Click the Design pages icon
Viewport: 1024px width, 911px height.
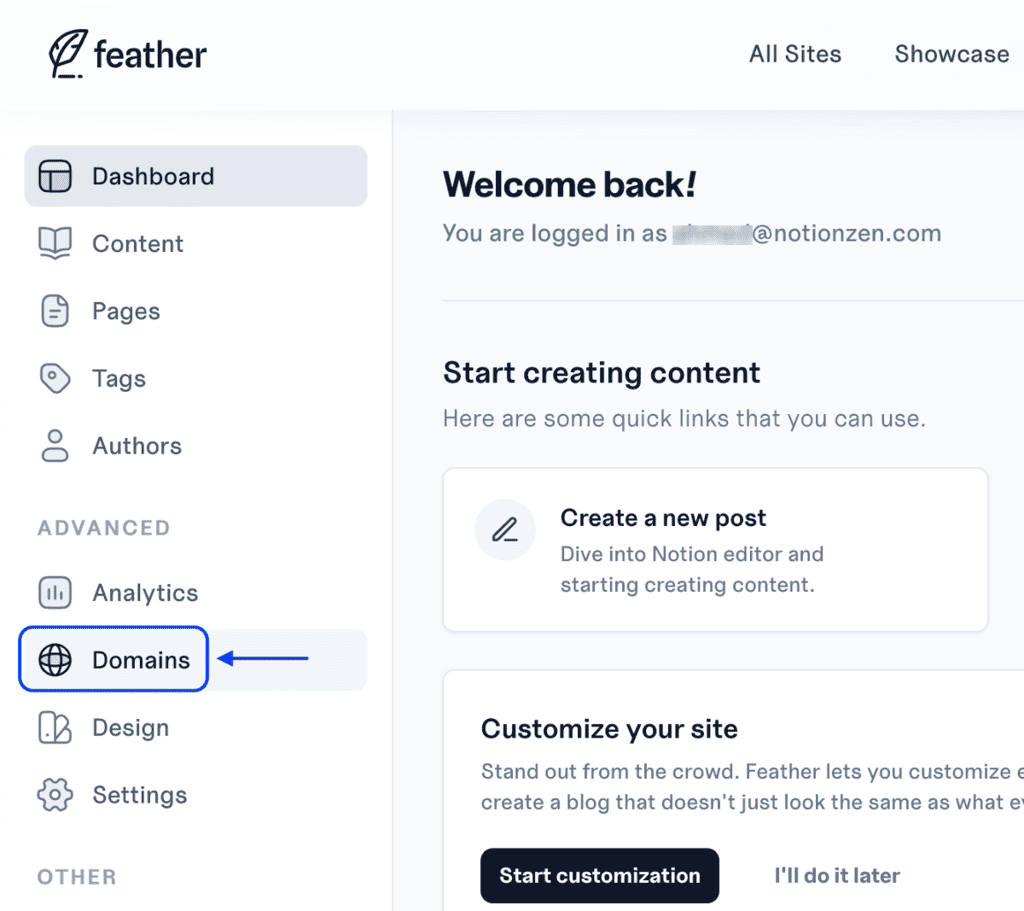pyautogui.click(x=55, y=728)
